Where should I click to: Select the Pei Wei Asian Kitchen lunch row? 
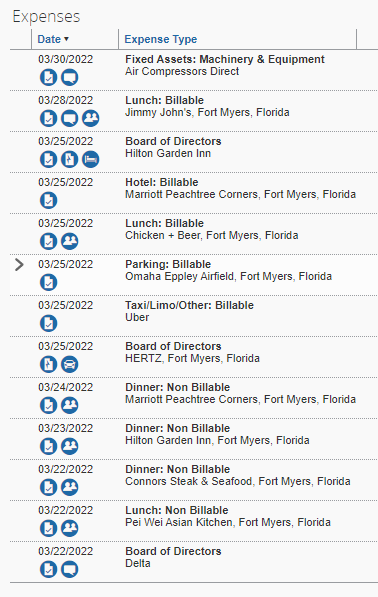click(x=194, y=521)
